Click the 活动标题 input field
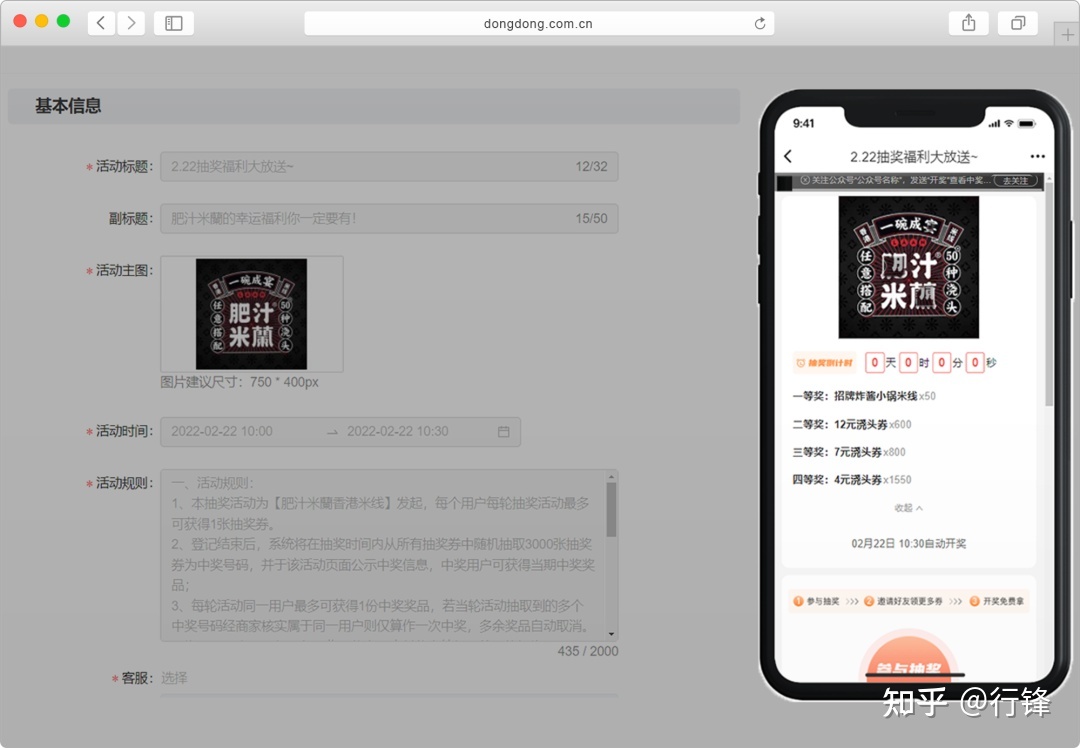Screen dimensions: 1080x748 (x=389, y=167)
